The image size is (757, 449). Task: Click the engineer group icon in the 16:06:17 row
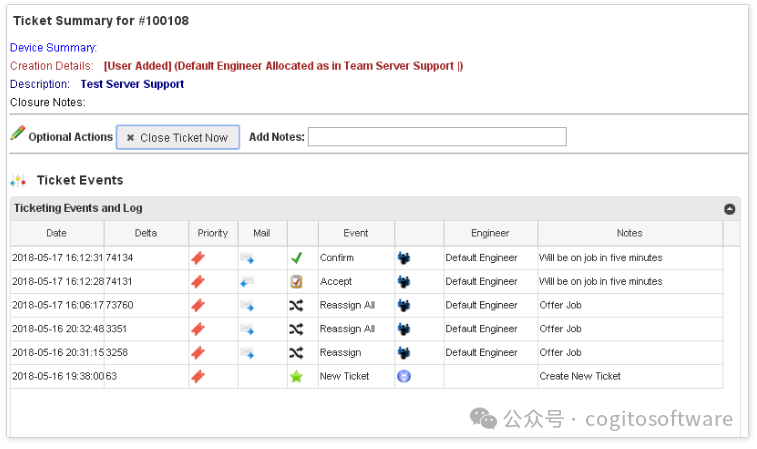pos(404,305)
